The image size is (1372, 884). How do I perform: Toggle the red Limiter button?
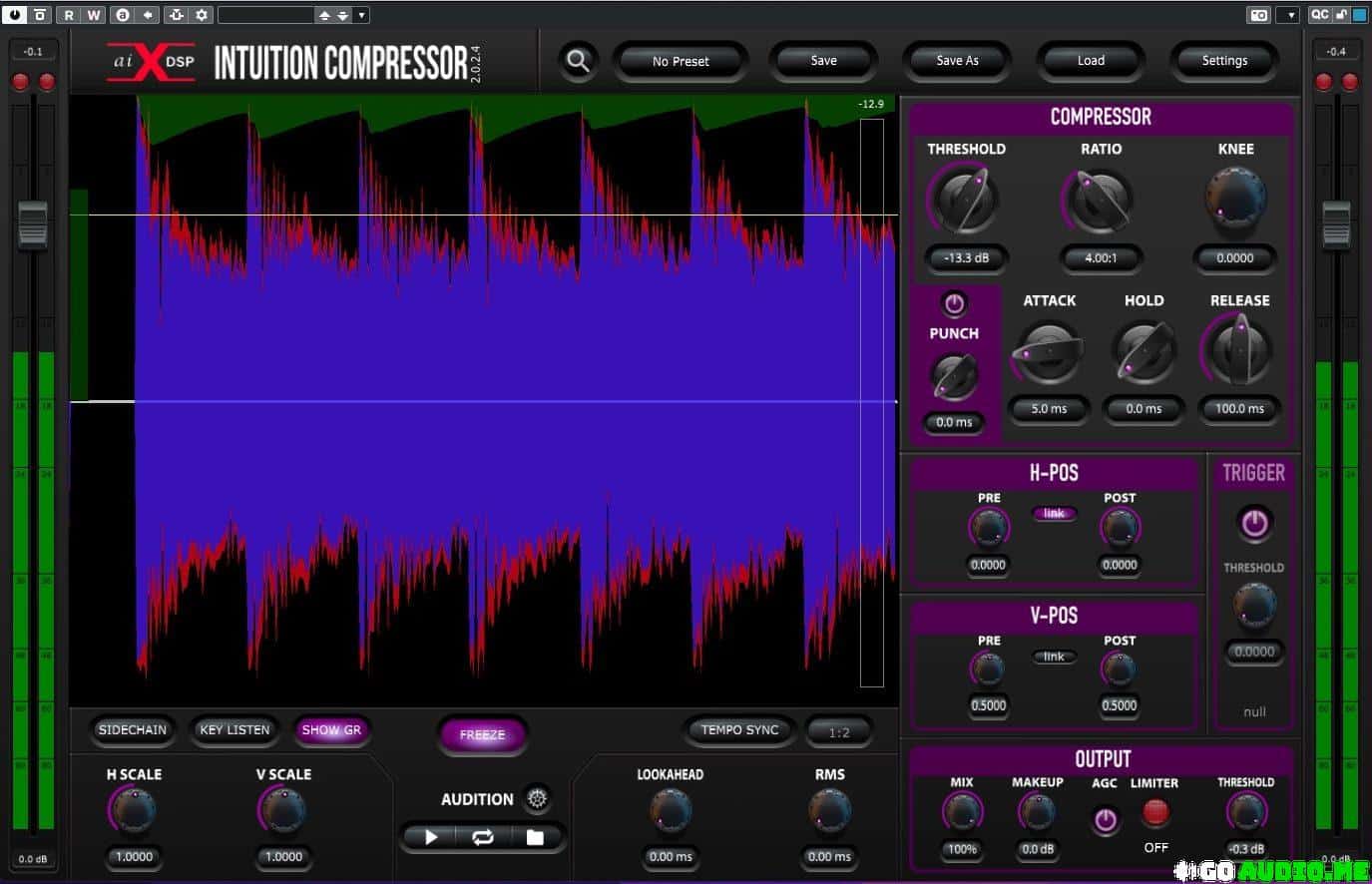1155,812
